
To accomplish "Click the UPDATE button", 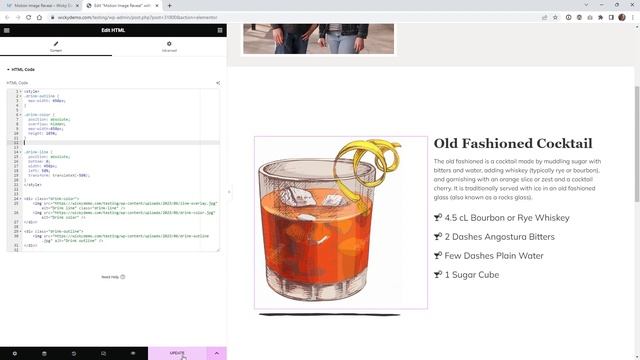I will 177,353.
